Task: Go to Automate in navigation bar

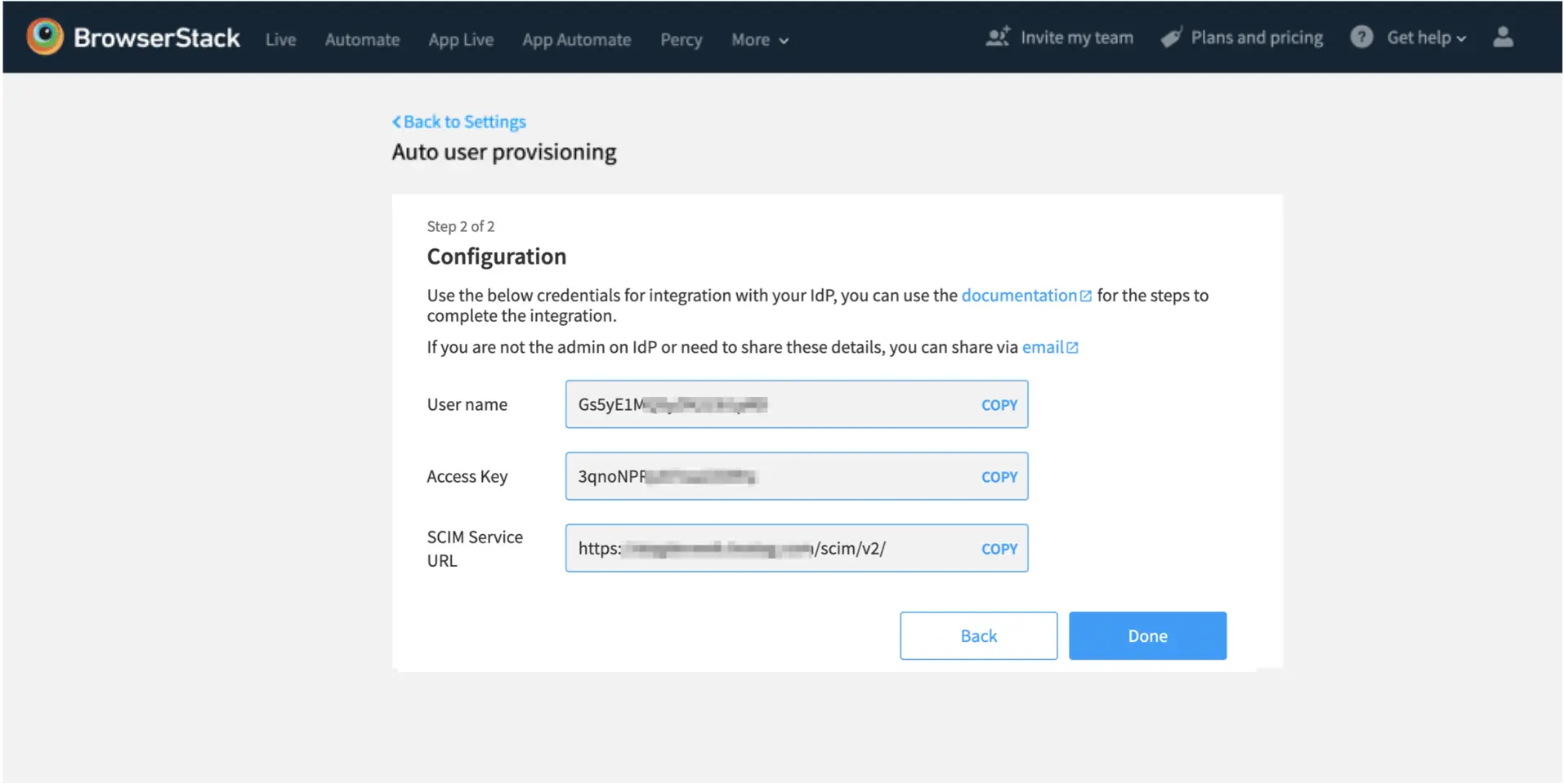Action: [362, 40]
